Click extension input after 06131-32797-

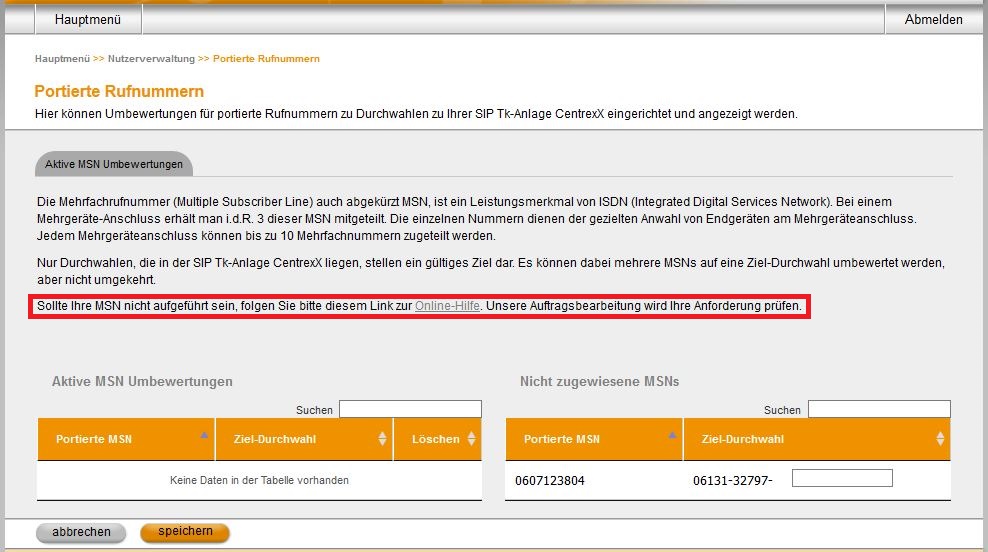click(x=842, y=478)
